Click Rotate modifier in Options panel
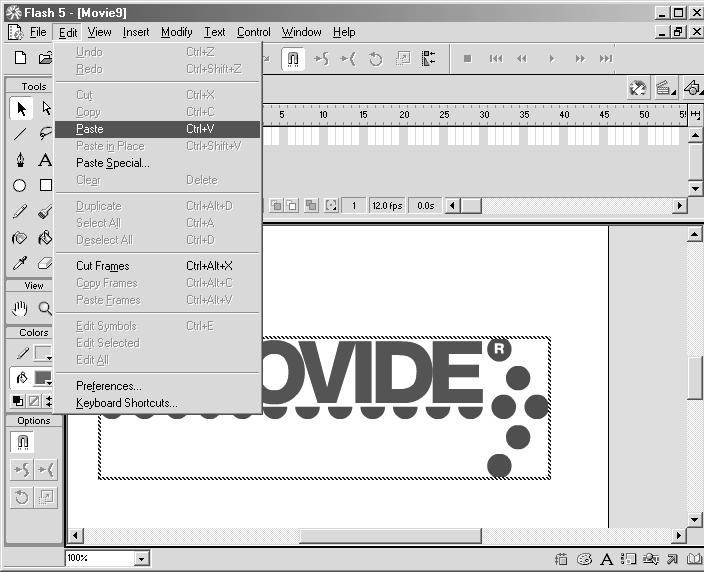The width and height of the screenshot is (704, 572). 21,497
